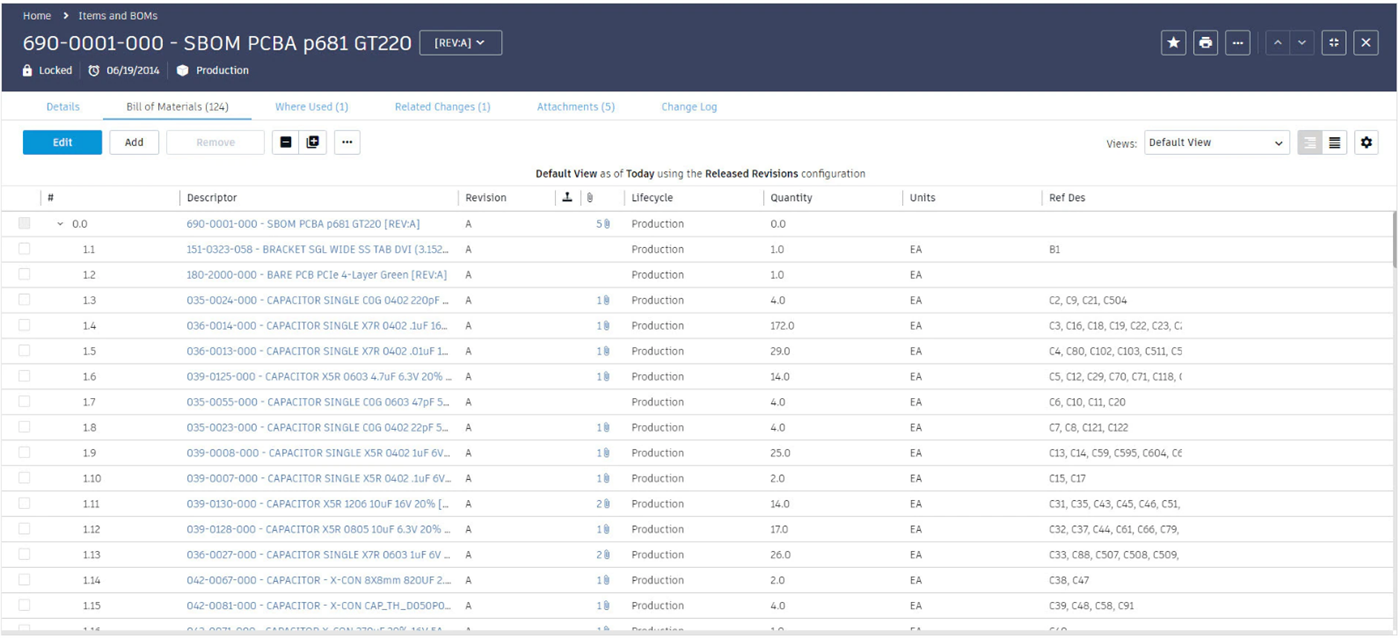The height and width of the screenshot is (638, 1400).
Task: Open the REV:A revision dropdown
Action: tap(460, 43)
